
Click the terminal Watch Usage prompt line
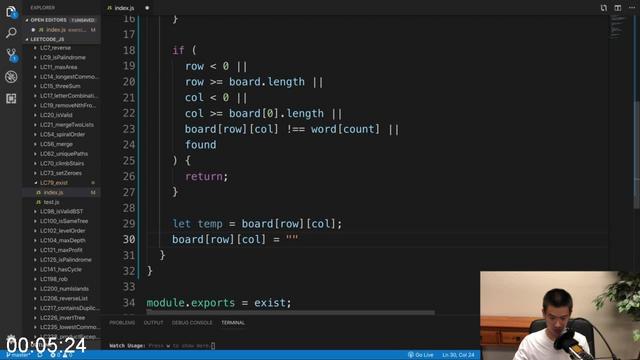pyautogui.click(x=162, y=346)
